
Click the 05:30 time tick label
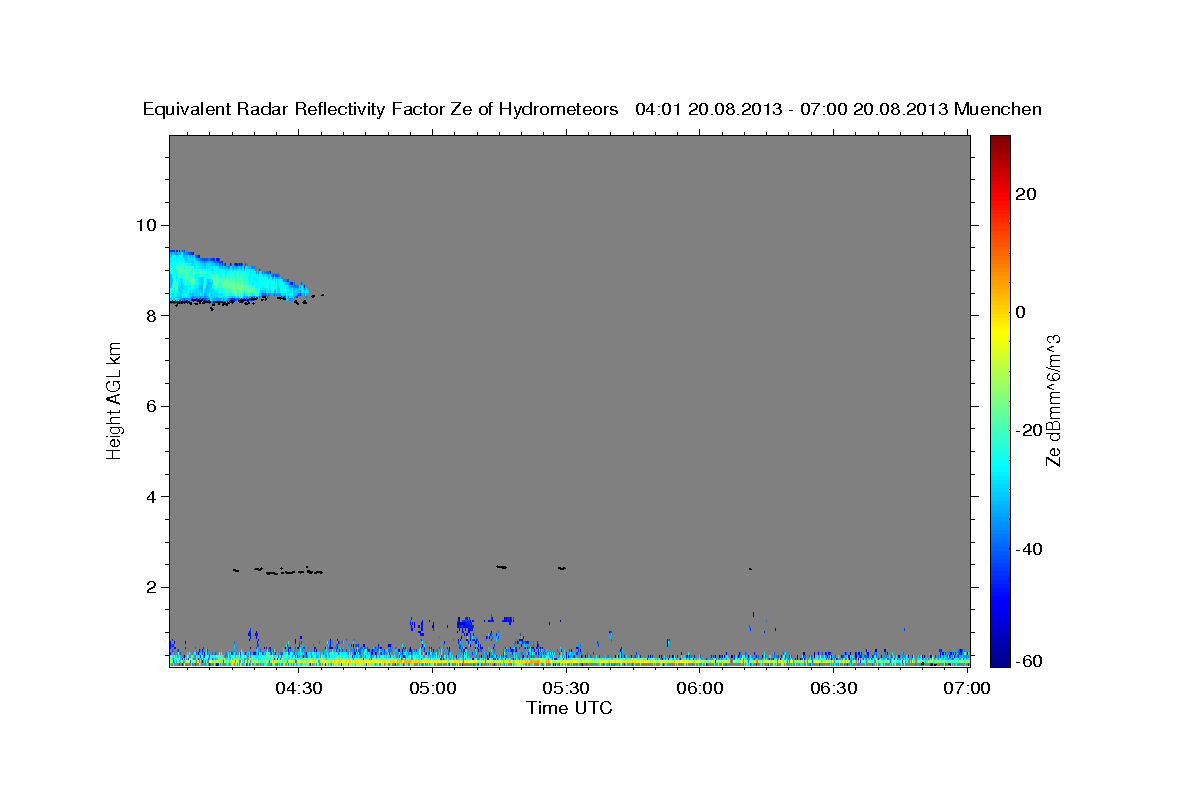pyautogui.click(x=566, y=688)
